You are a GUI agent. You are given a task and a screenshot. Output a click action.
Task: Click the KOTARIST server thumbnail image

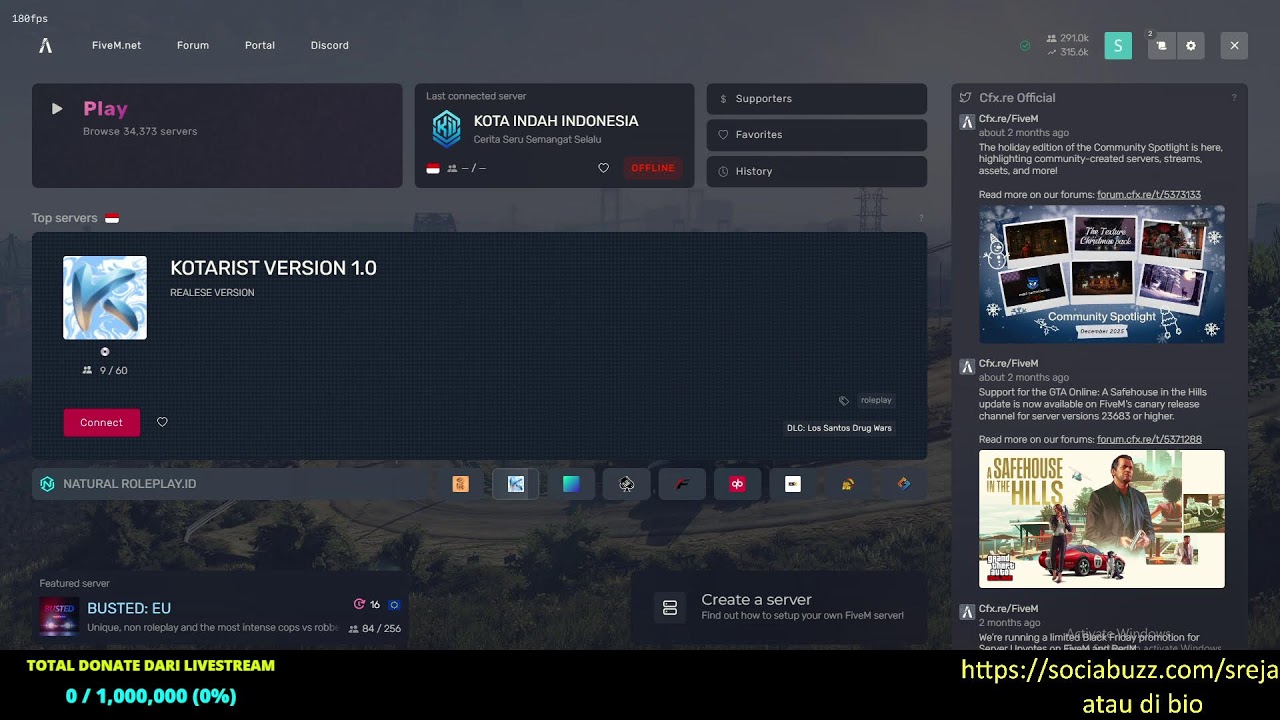(x=105, y=298)
